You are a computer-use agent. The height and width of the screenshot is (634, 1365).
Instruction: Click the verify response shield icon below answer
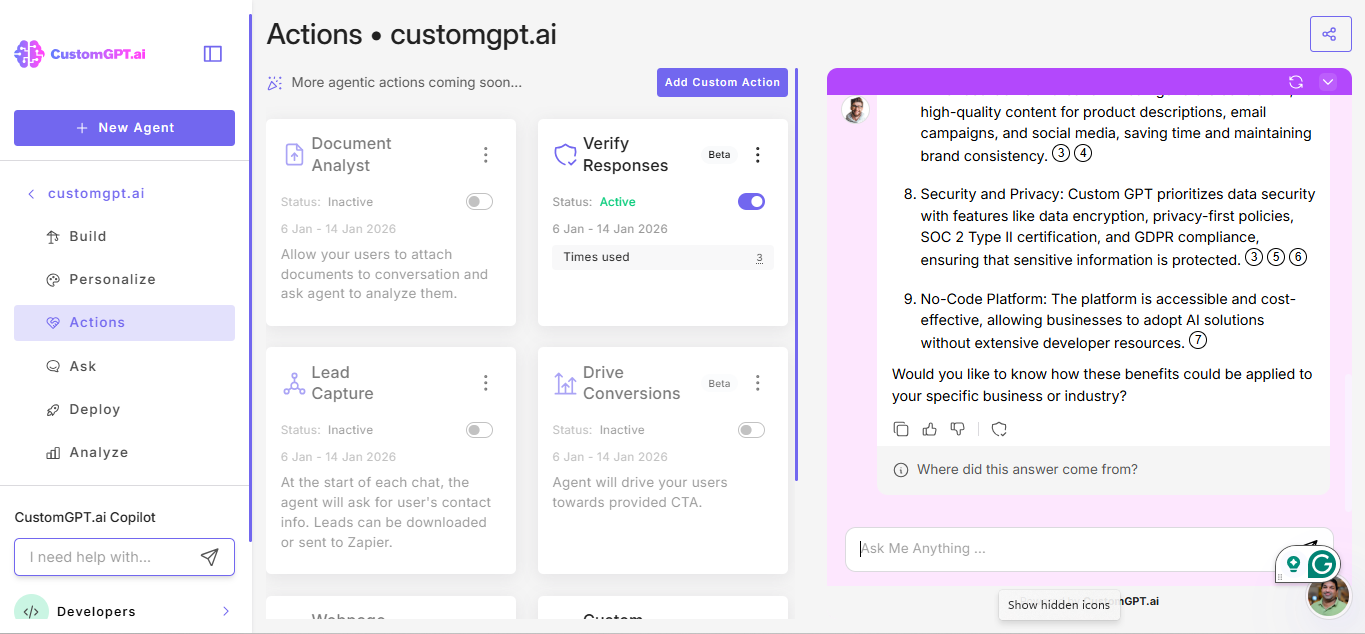(x=999, y=429)
